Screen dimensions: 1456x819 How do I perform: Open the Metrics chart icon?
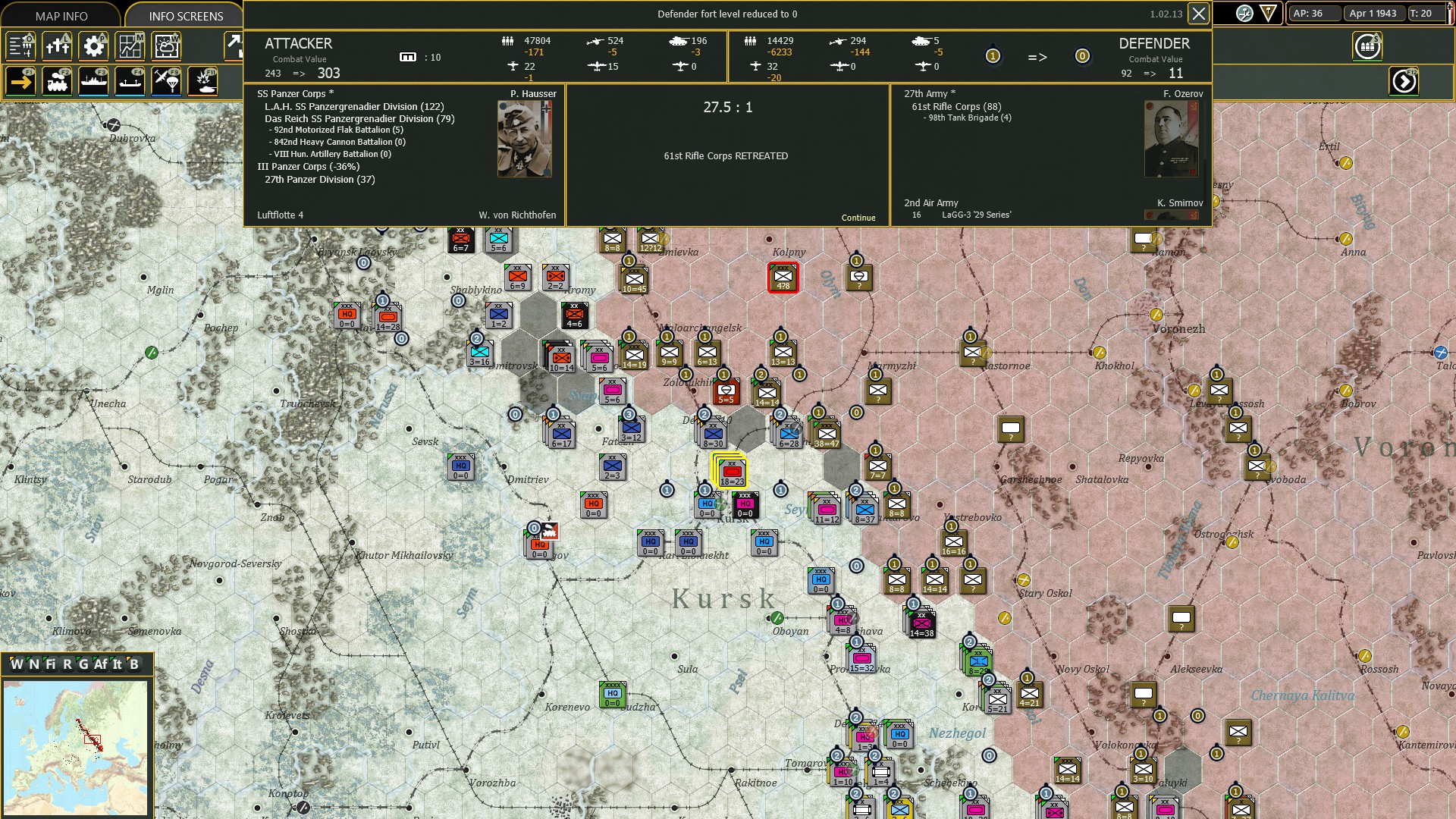point(130,46)
